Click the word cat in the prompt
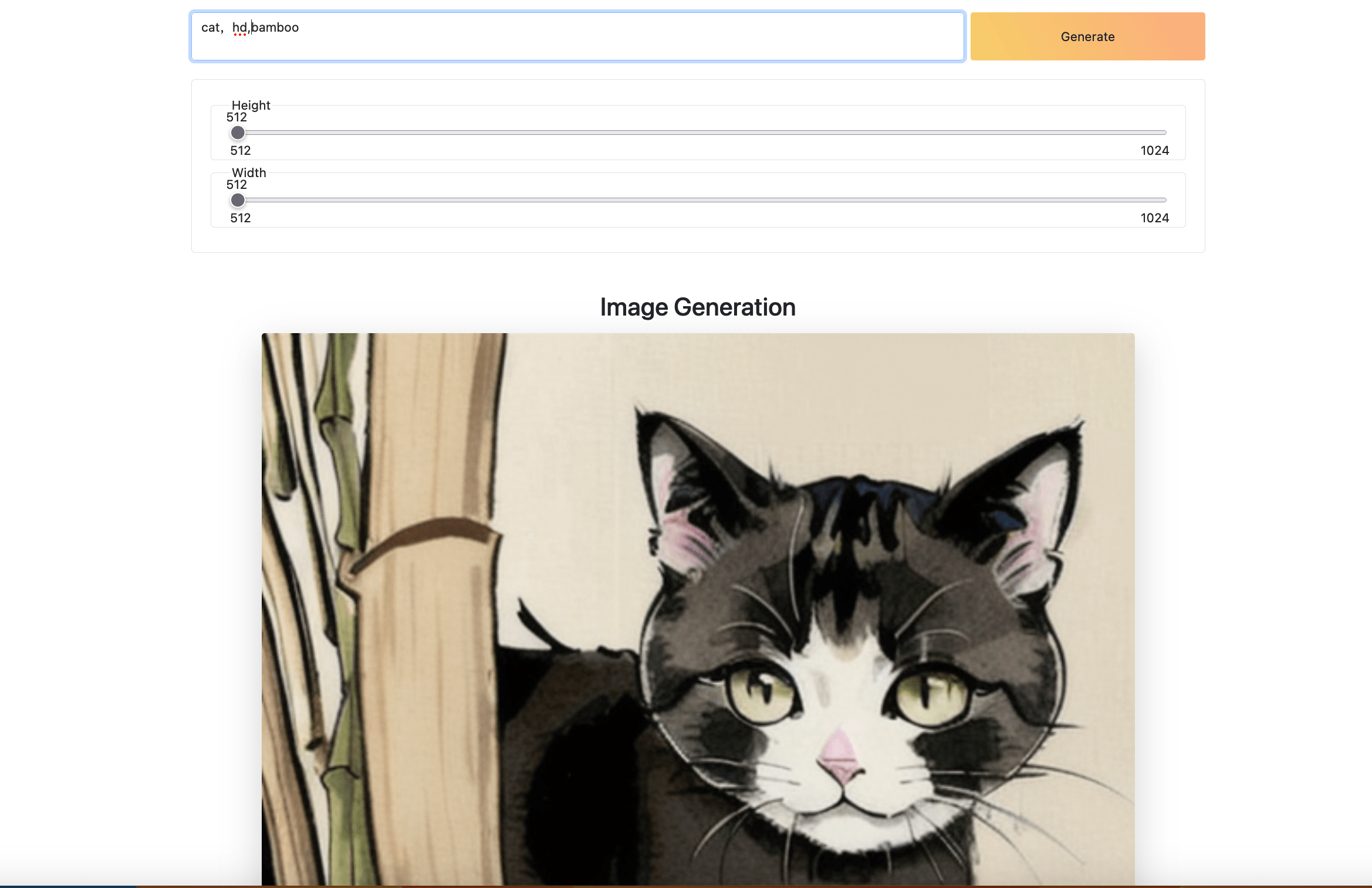Viewport: 1372px width, 888px height. (210, 28)
